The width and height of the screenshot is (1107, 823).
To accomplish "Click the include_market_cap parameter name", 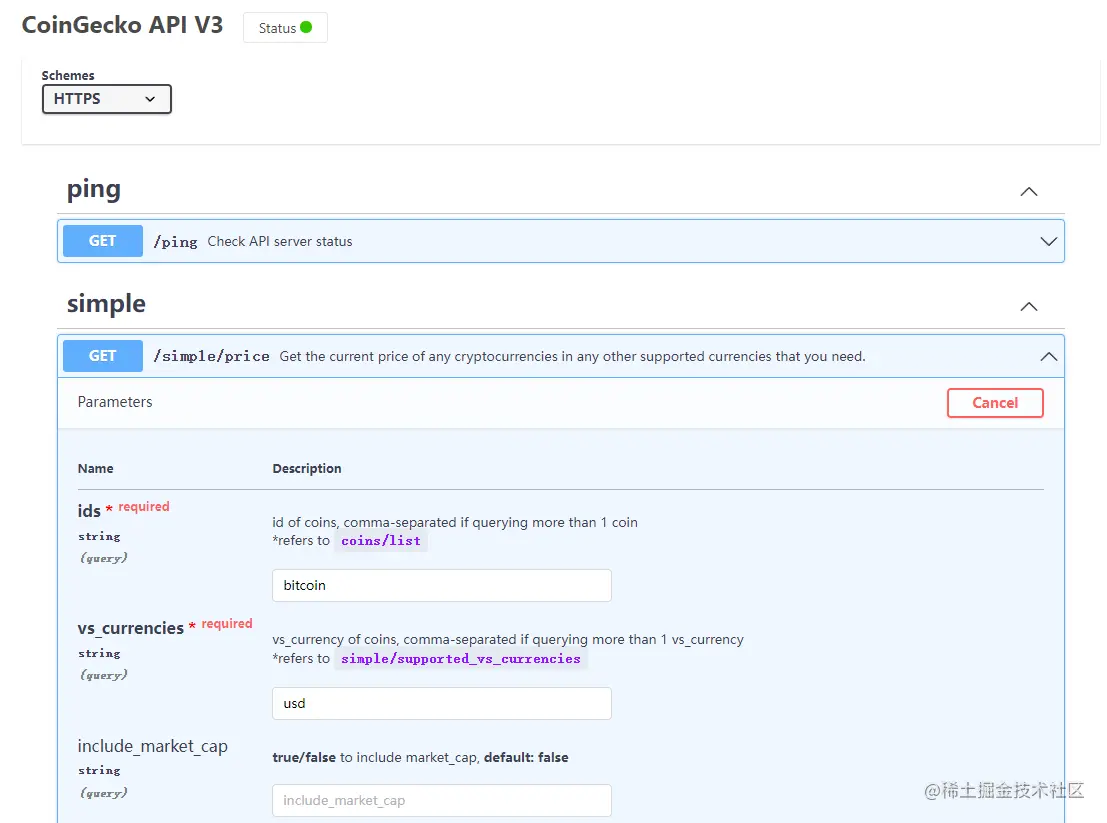I will (x=152, y=746).
